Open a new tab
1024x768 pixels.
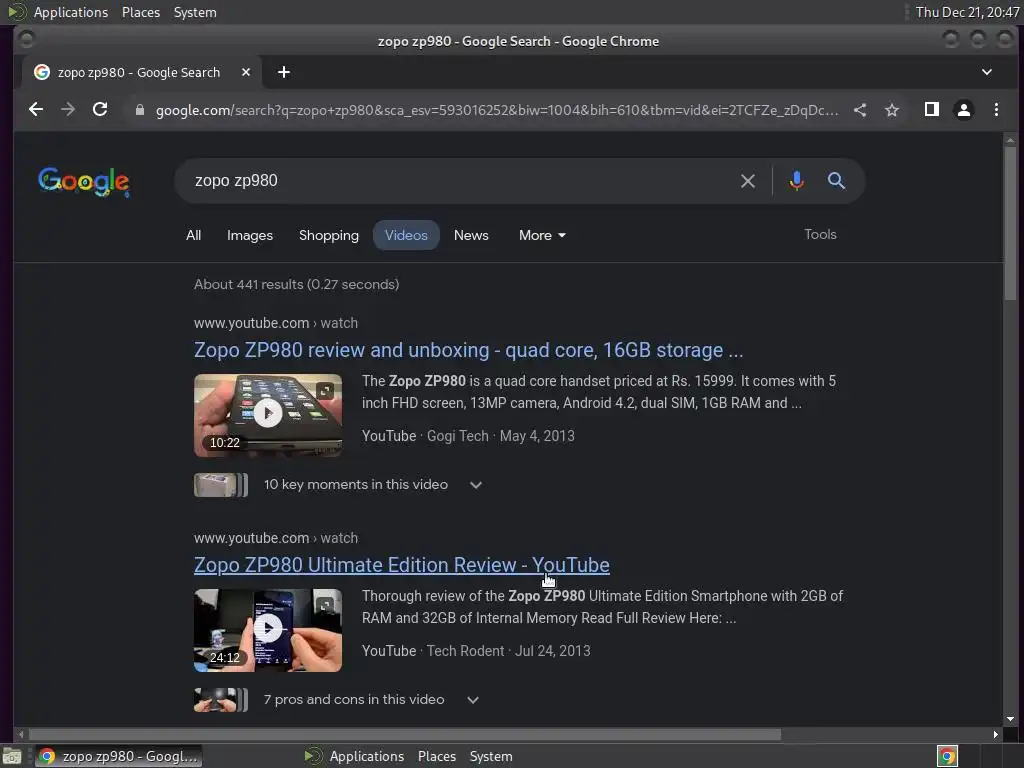[x=283, y=72]
